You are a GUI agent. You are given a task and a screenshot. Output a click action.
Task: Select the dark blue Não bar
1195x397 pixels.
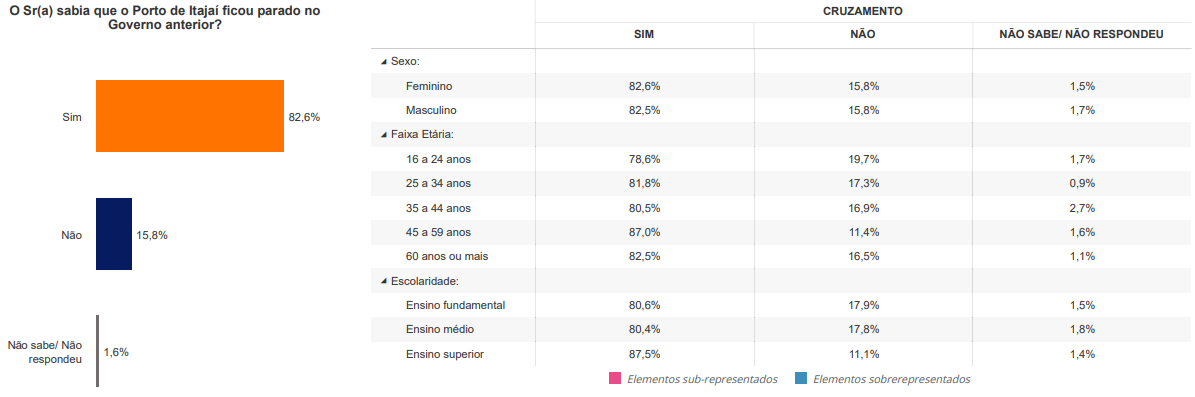114,234
